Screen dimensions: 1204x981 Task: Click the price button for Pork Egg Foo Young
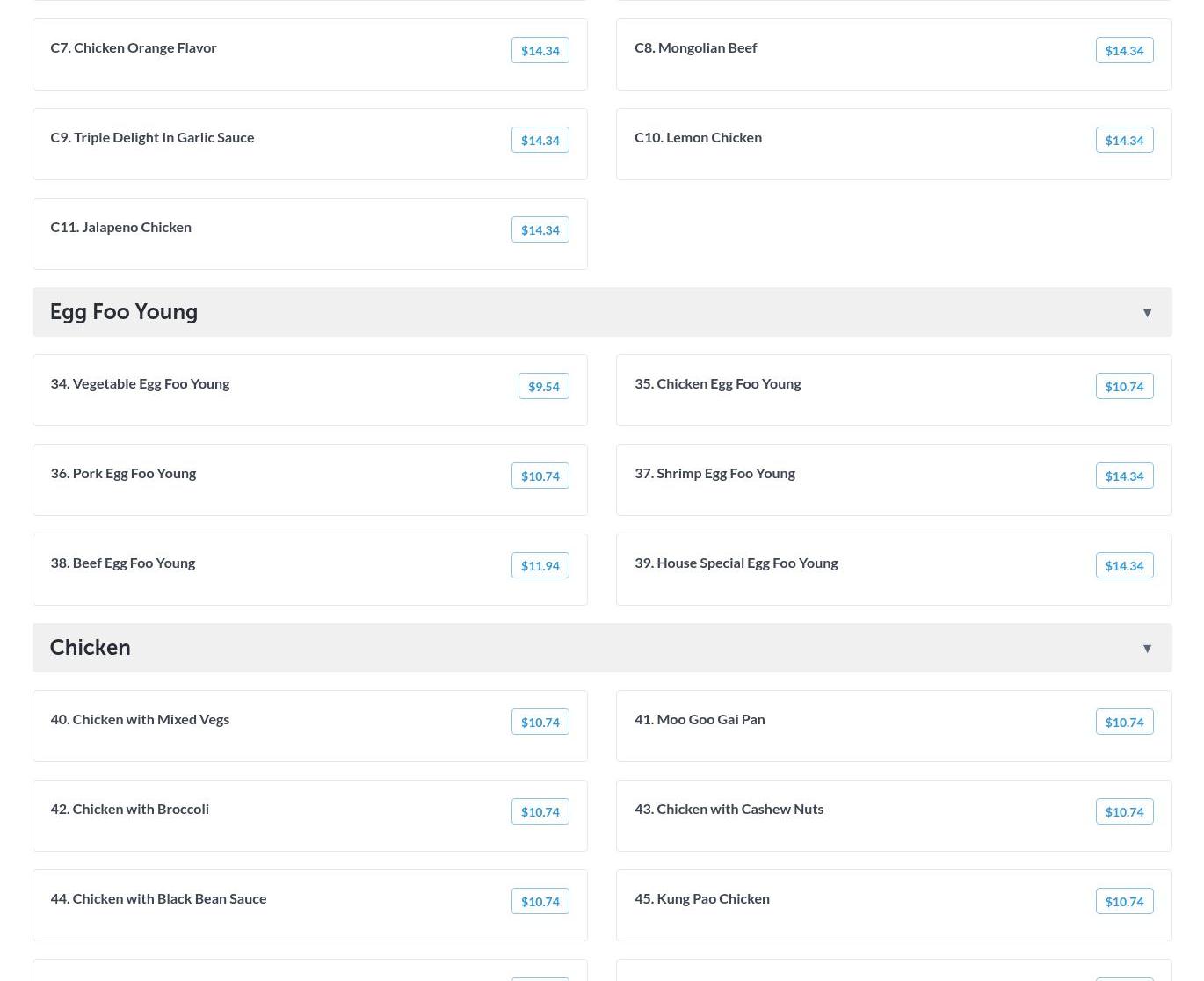tap(540, 476)
